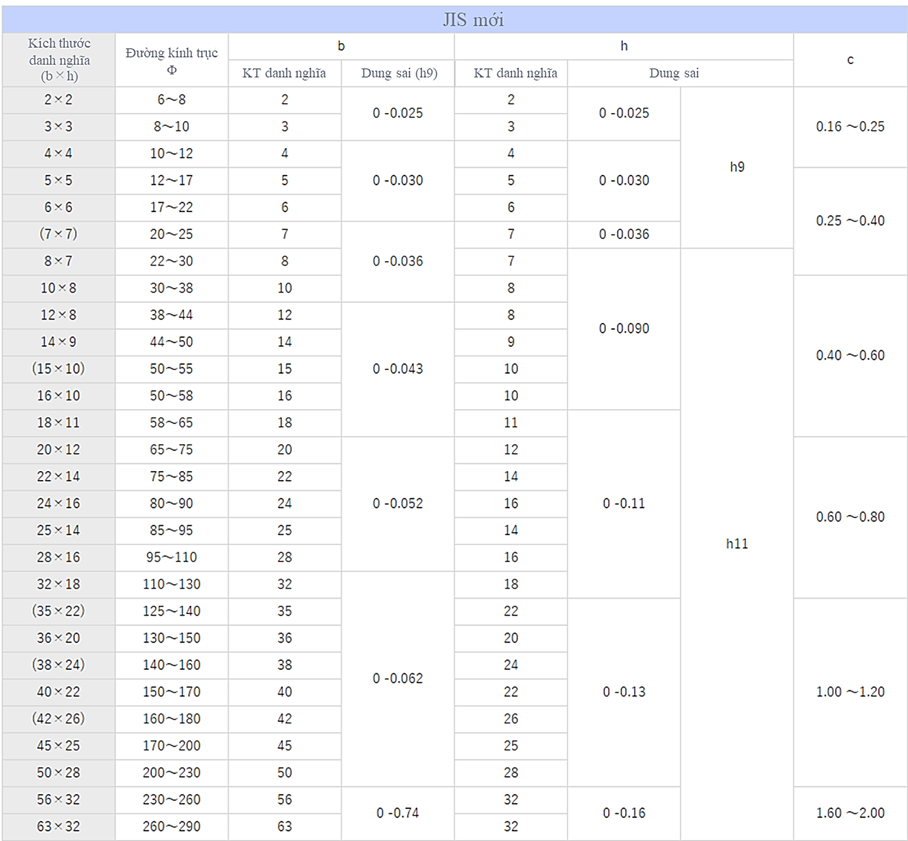Click the '1.60 ~2.00' chamfer cell

pyautogui.click(x=850, y=813)
